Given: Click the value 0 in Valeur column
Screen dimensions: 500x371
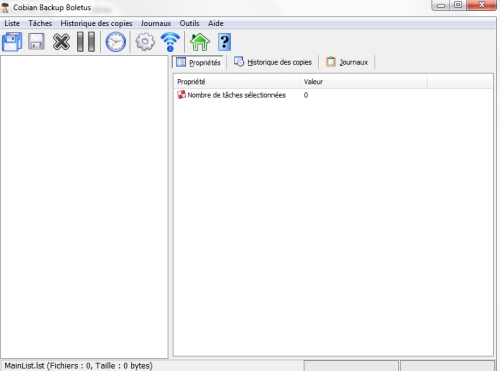Looking at the screenshot, I should (x=306, y=95).
